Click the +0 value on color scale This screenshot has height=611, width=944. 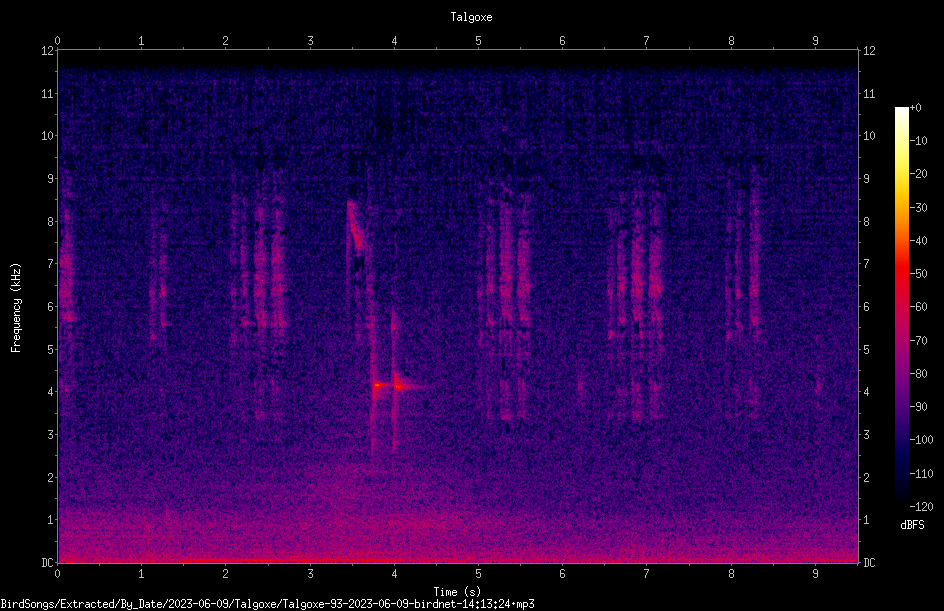tap(916, 108)
